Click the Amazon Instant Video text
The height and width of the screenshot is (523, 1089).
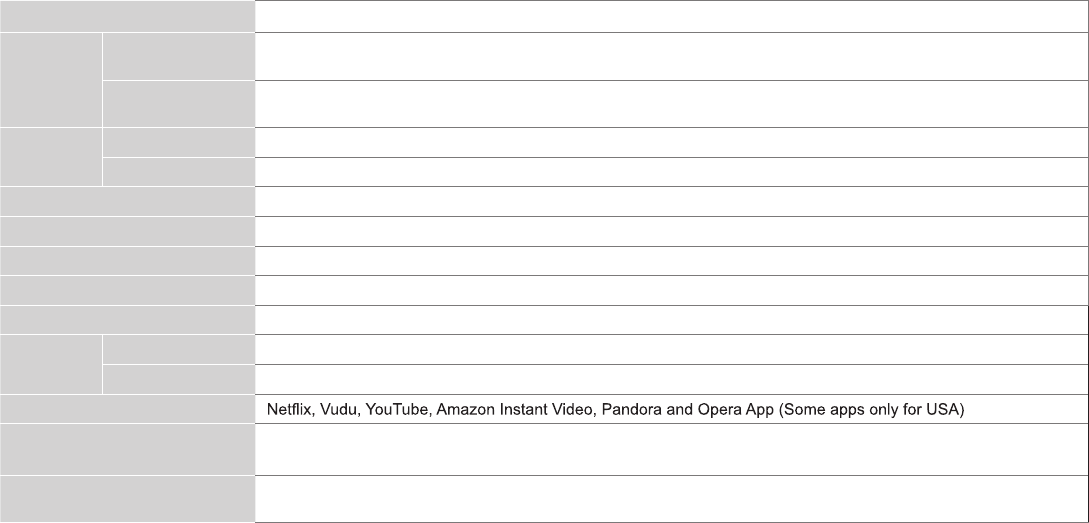(514, 410)
